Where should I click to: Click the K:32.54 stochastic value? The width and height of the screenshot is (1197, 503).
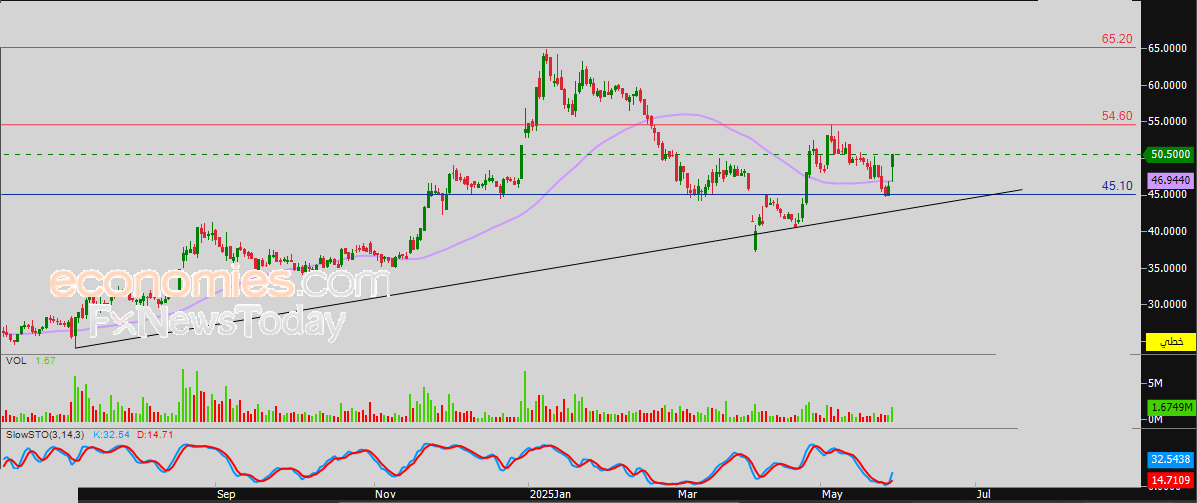pos(111,434)
